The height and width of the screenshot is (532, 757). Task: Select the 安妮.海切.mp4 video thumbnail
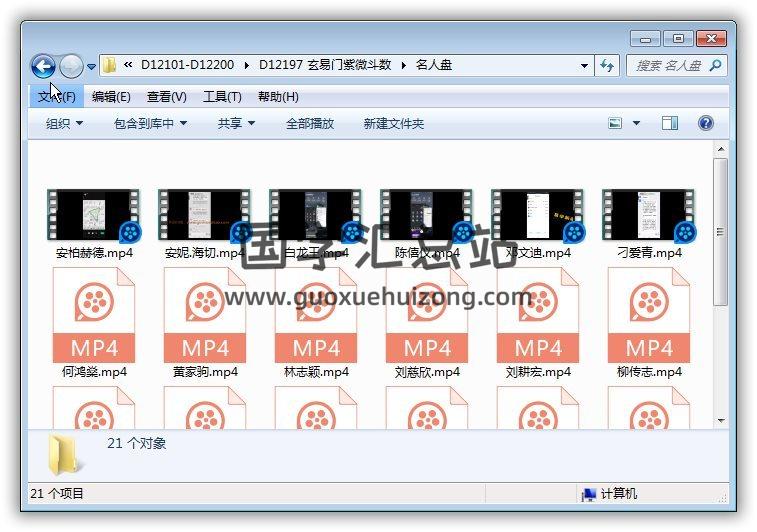(x=205, y=215)
